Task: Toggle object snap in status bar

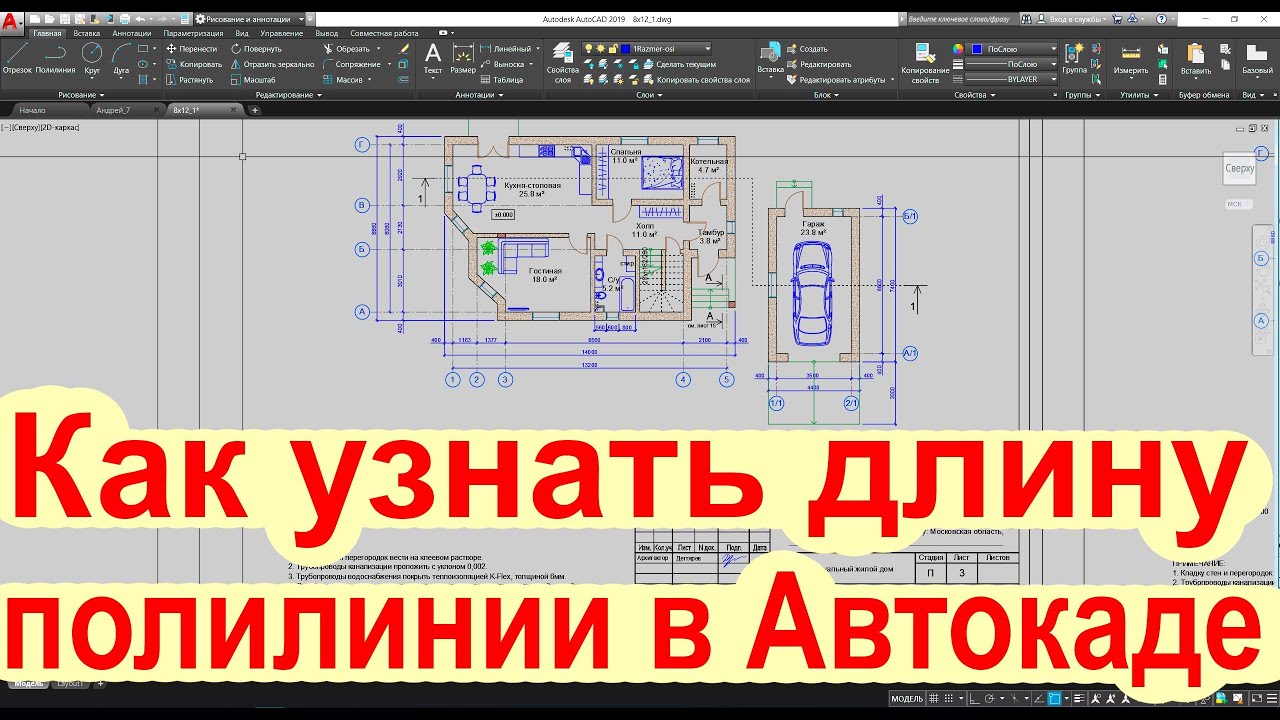Action: tap(1054, 698)
